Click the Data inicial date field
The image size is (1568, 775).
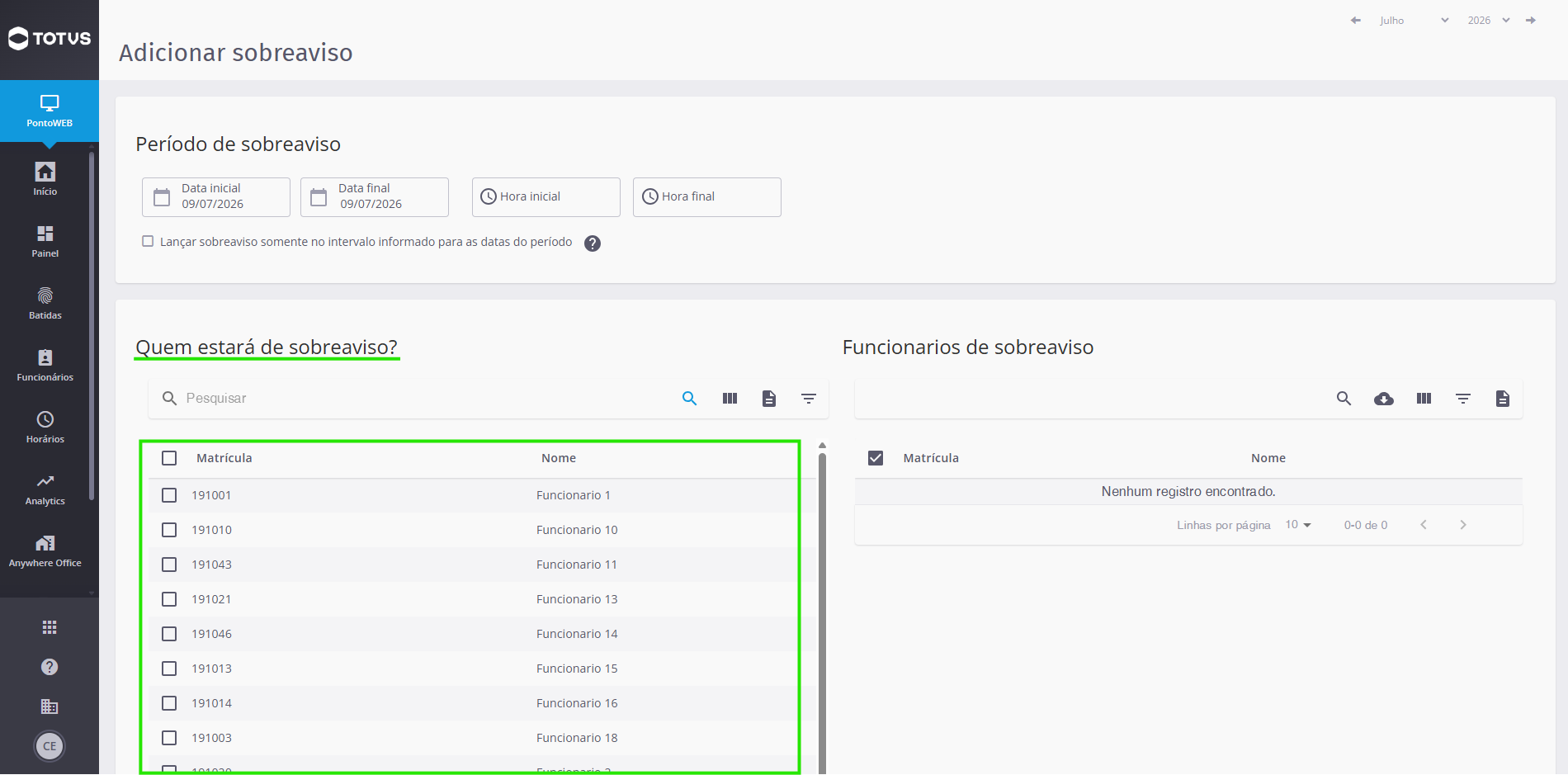click(x=216, y=197)
